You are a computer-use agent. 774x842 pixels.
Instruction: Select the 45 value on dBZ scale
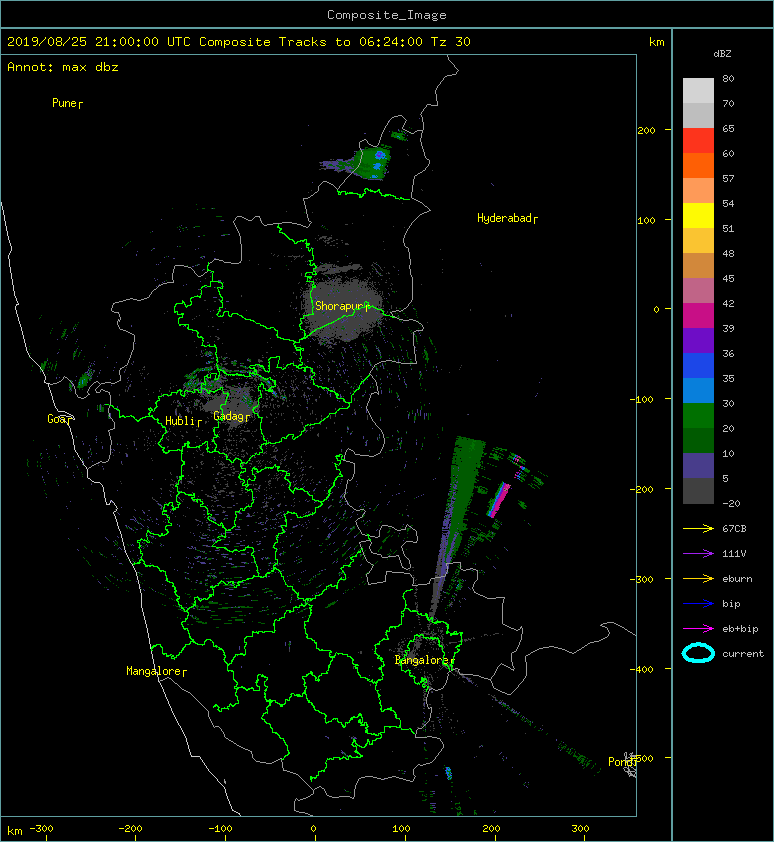click(728, 278)
